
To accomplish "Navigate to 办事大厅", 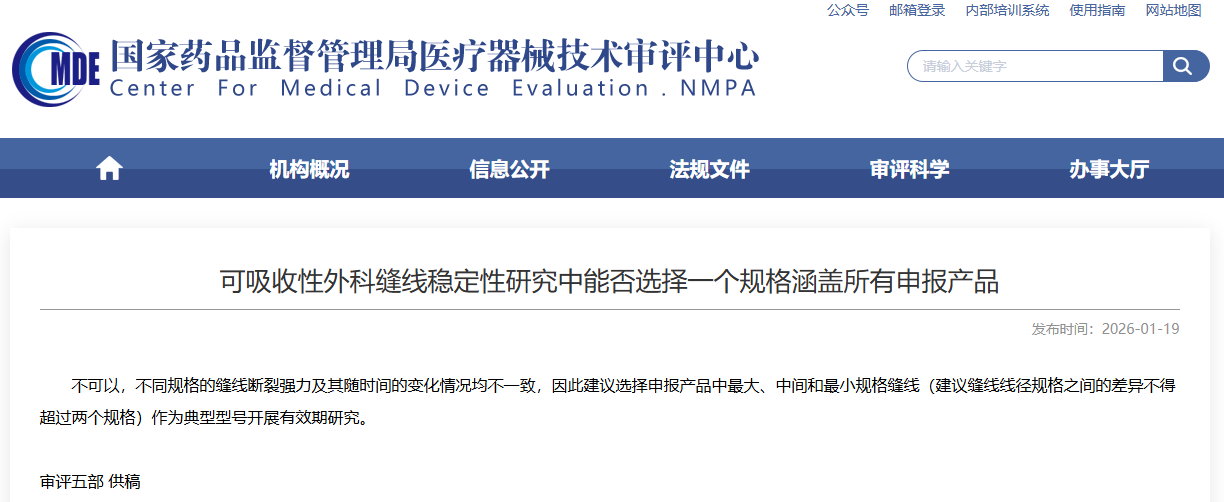I will tap(1109, 169).
